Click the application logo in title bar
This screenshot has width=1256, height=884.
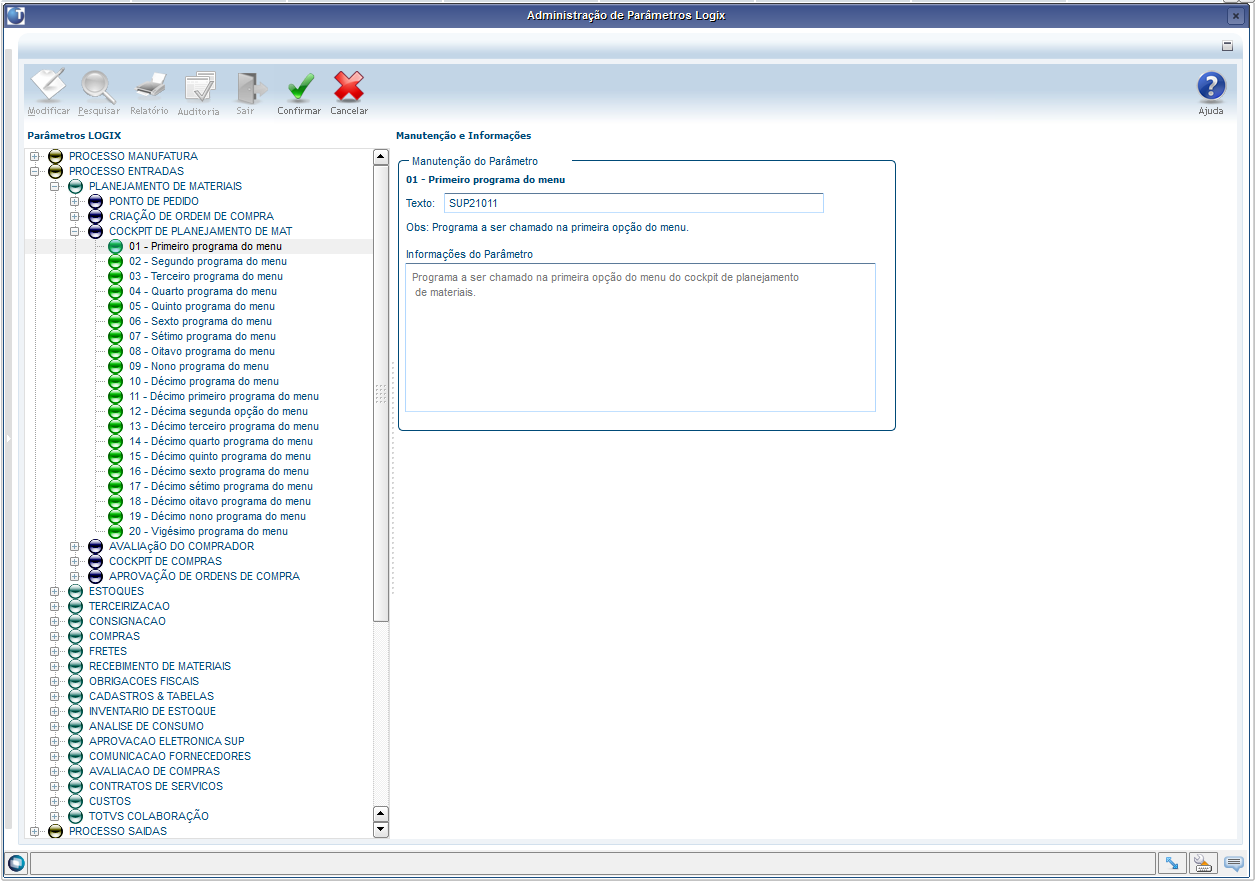tap(16, 15)
